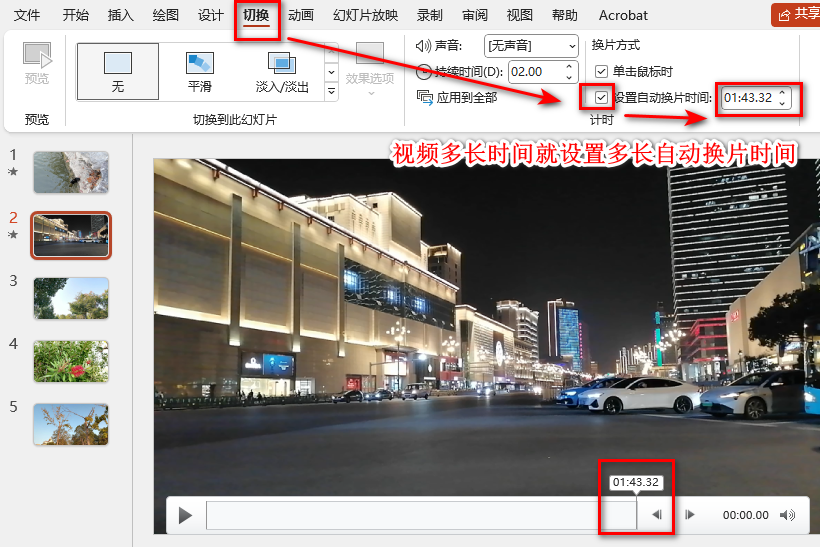Open the 动画 ribbon tab

(x=301, y=15)
